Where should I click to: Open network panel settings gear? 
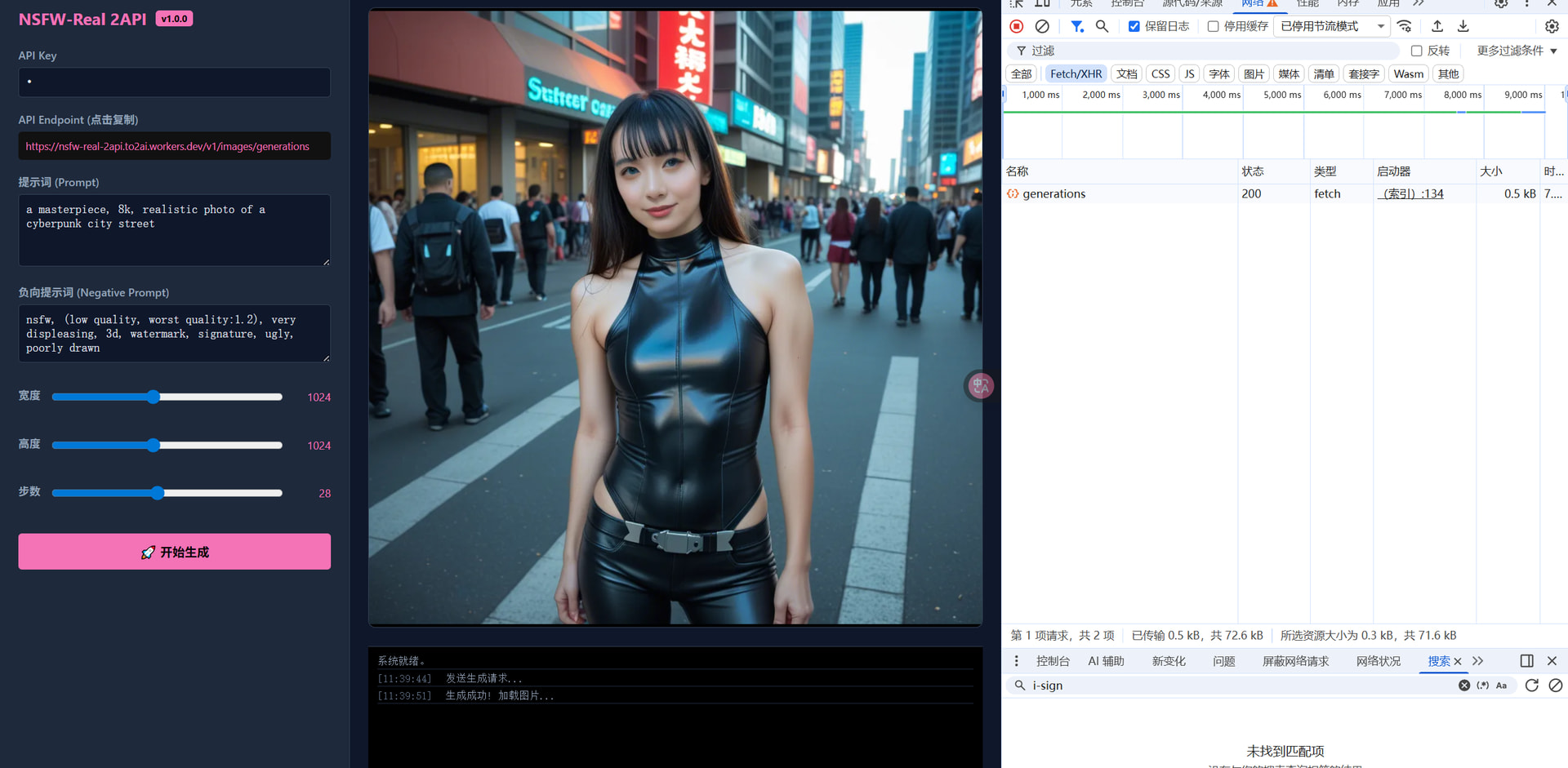tap(1552, 26)
